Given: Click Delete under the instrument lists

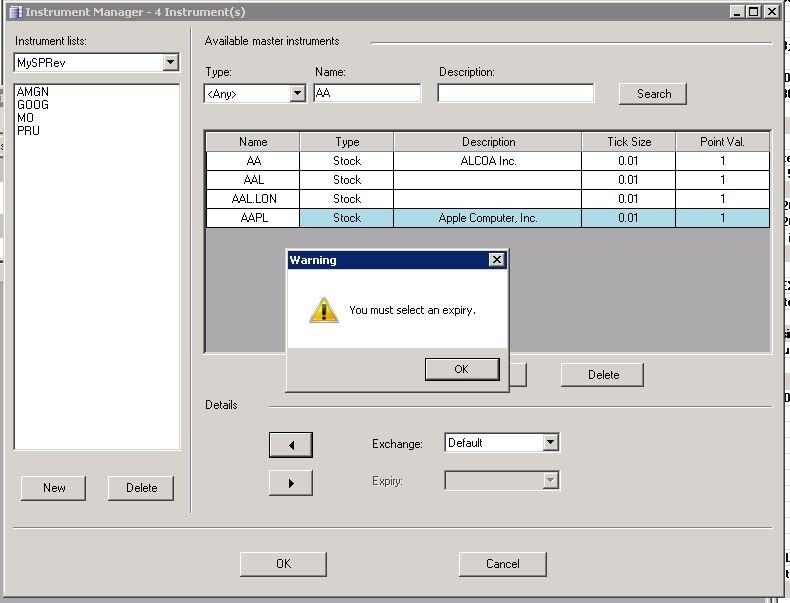Looking at the screenshot, I should pyautogui.click(x=141, y=488).
